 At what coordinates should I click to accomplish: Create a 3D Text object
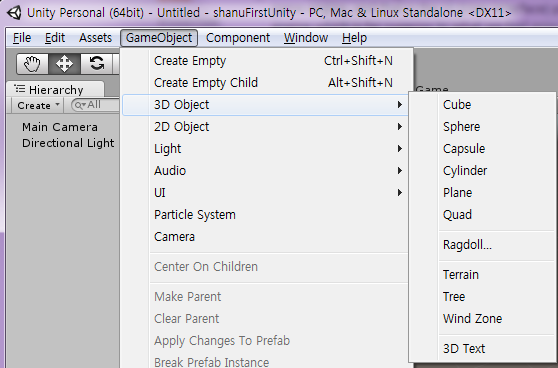point(483,349)
